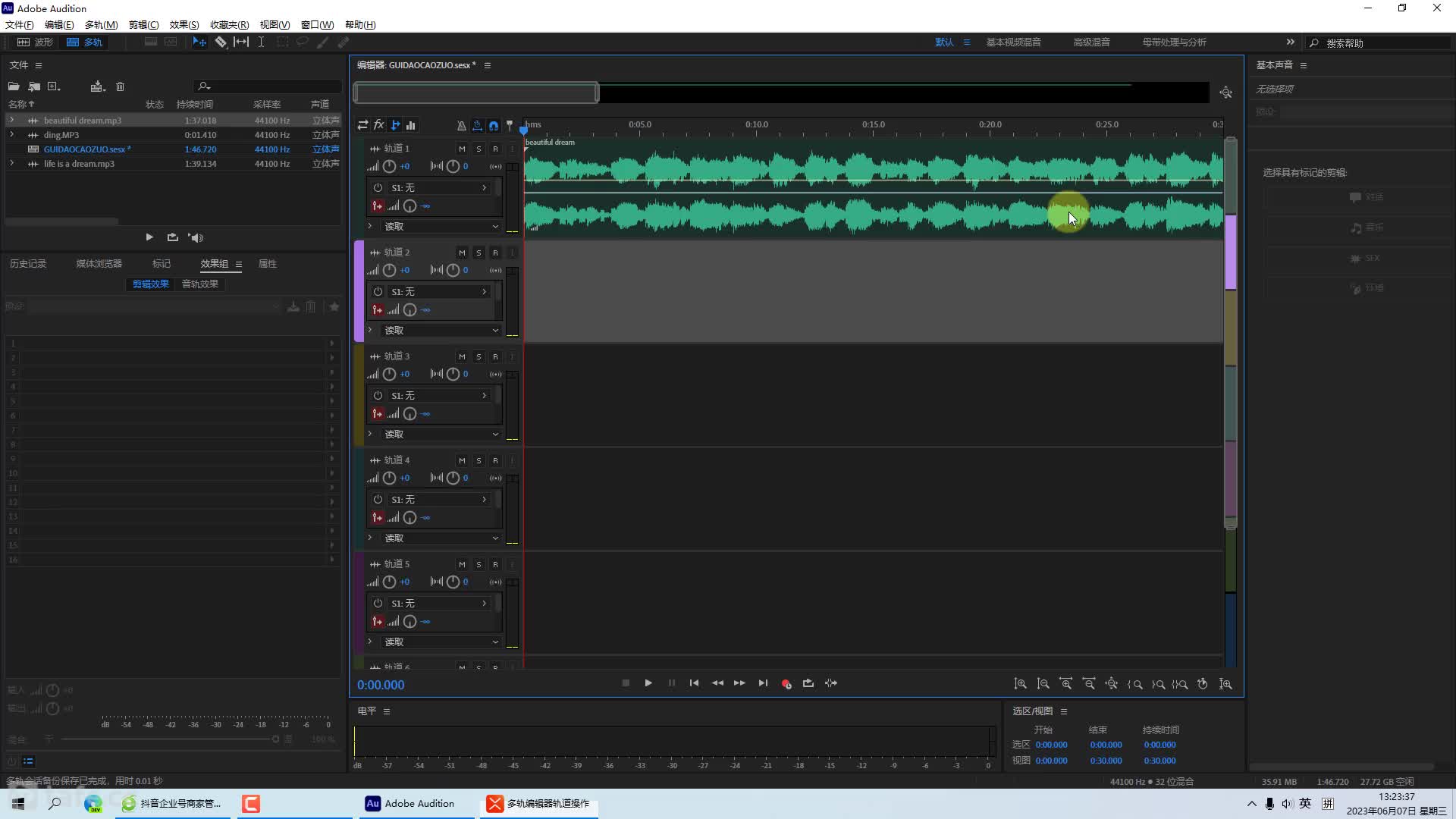This screenshot has width=1456, height=819.
Task: Expand beautiful dream.mp3 file entry
Action: tap(11, 120)
